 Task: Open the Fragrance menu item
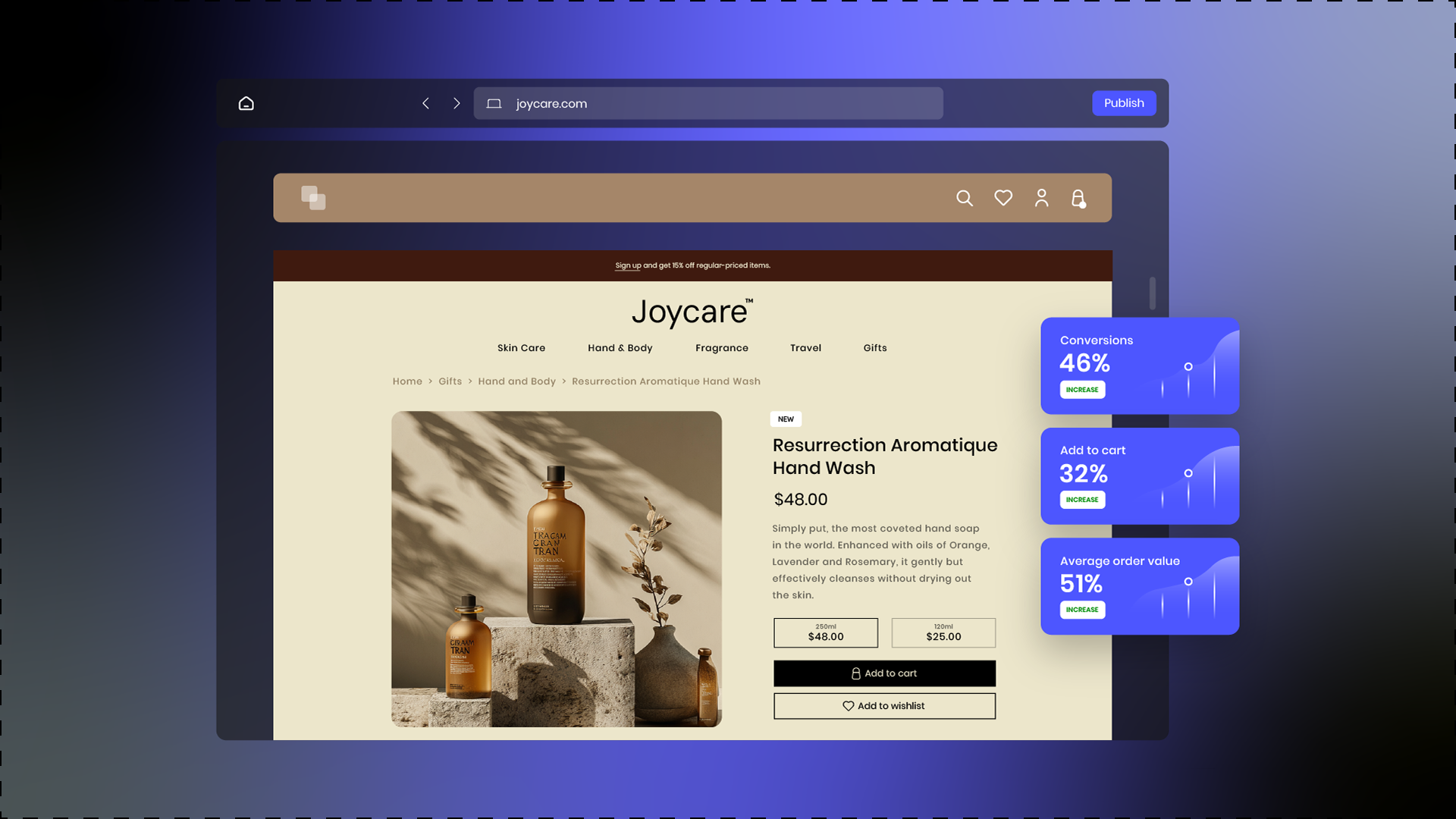721,348
